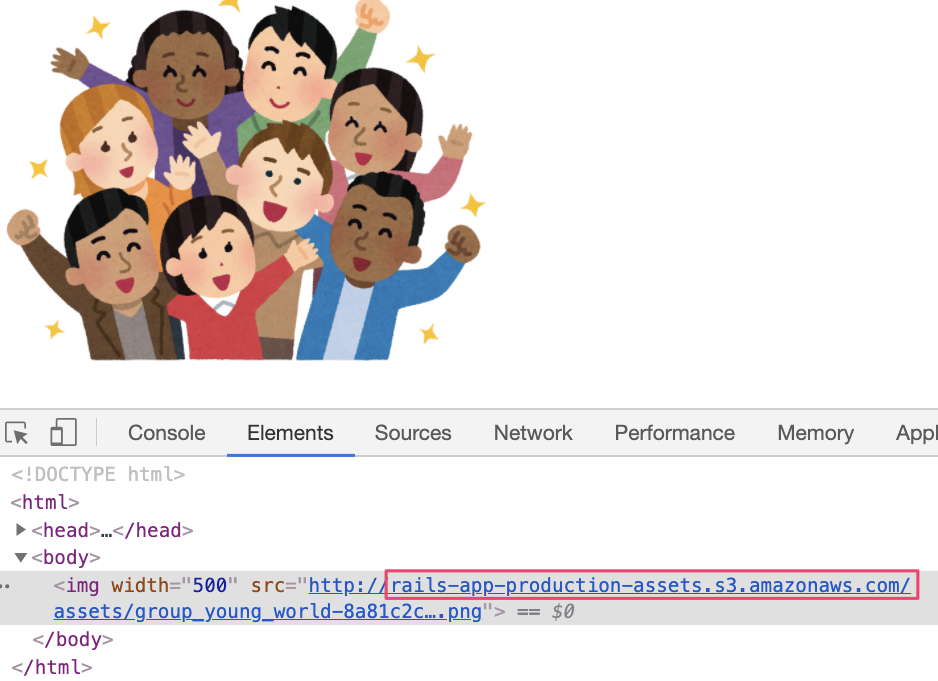This screenshot has width=938, height=681.
Task: Collapse the body element triangle
Action: (21, 557)
